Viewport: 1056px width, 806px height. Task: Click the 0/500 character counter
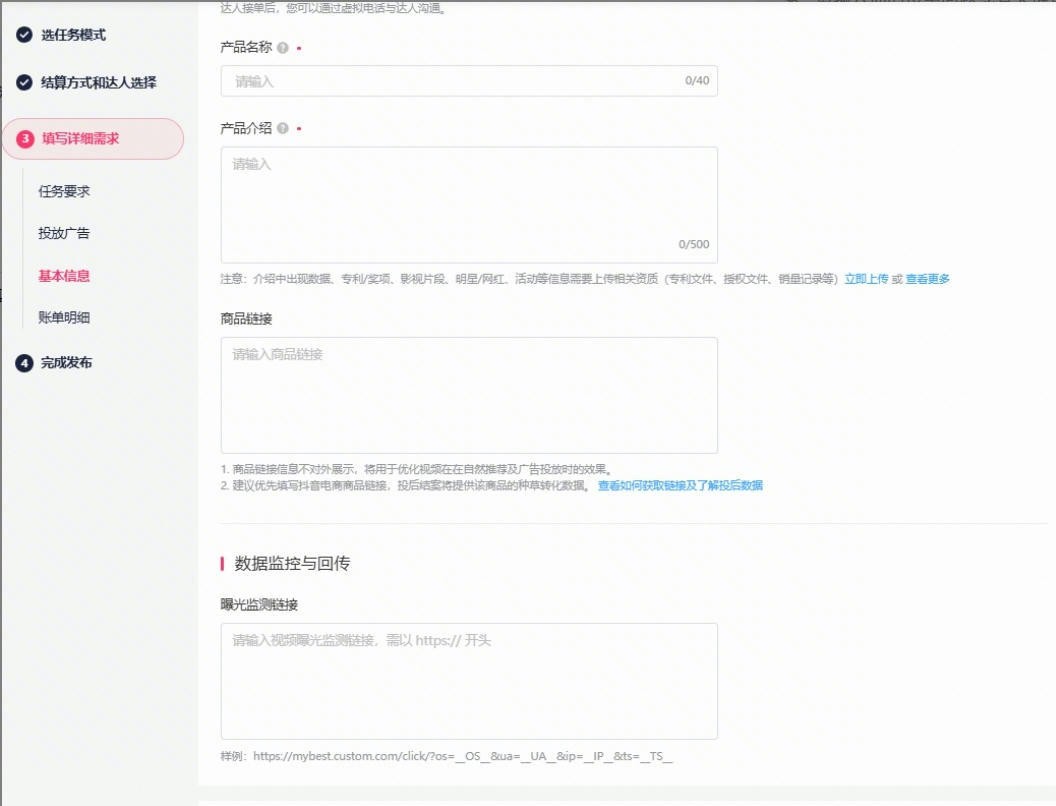point(694,244)
